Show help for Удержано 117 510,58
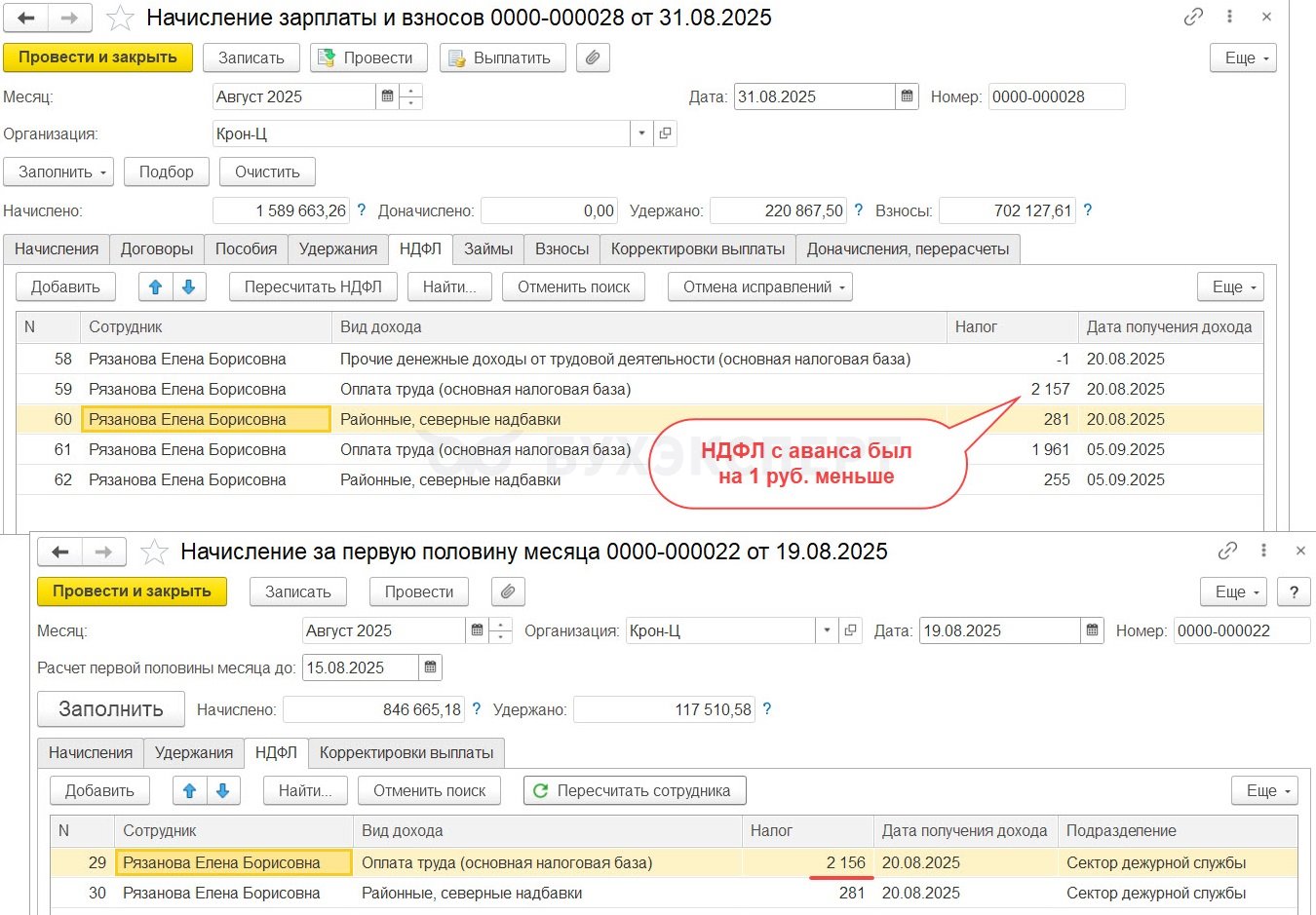Image resolution: width=1316 pixels, height=915 pixels. coord(767,708)
